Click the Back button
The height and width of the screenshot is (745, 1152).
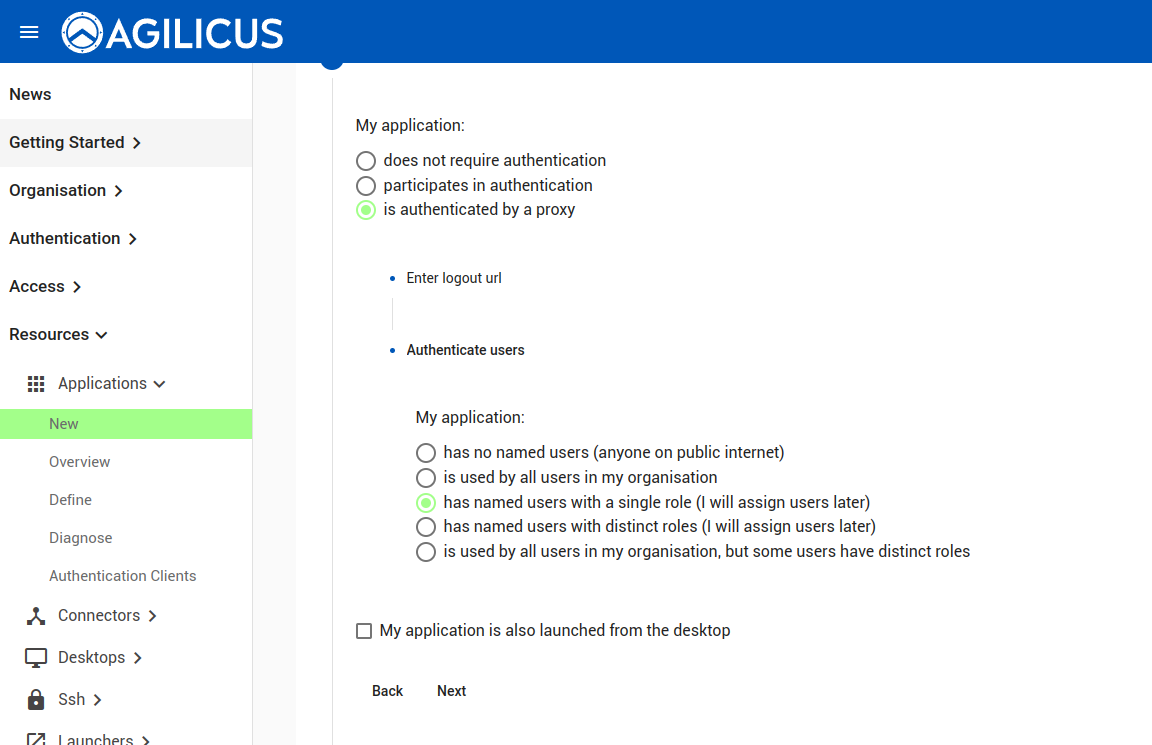click(387, 691)
